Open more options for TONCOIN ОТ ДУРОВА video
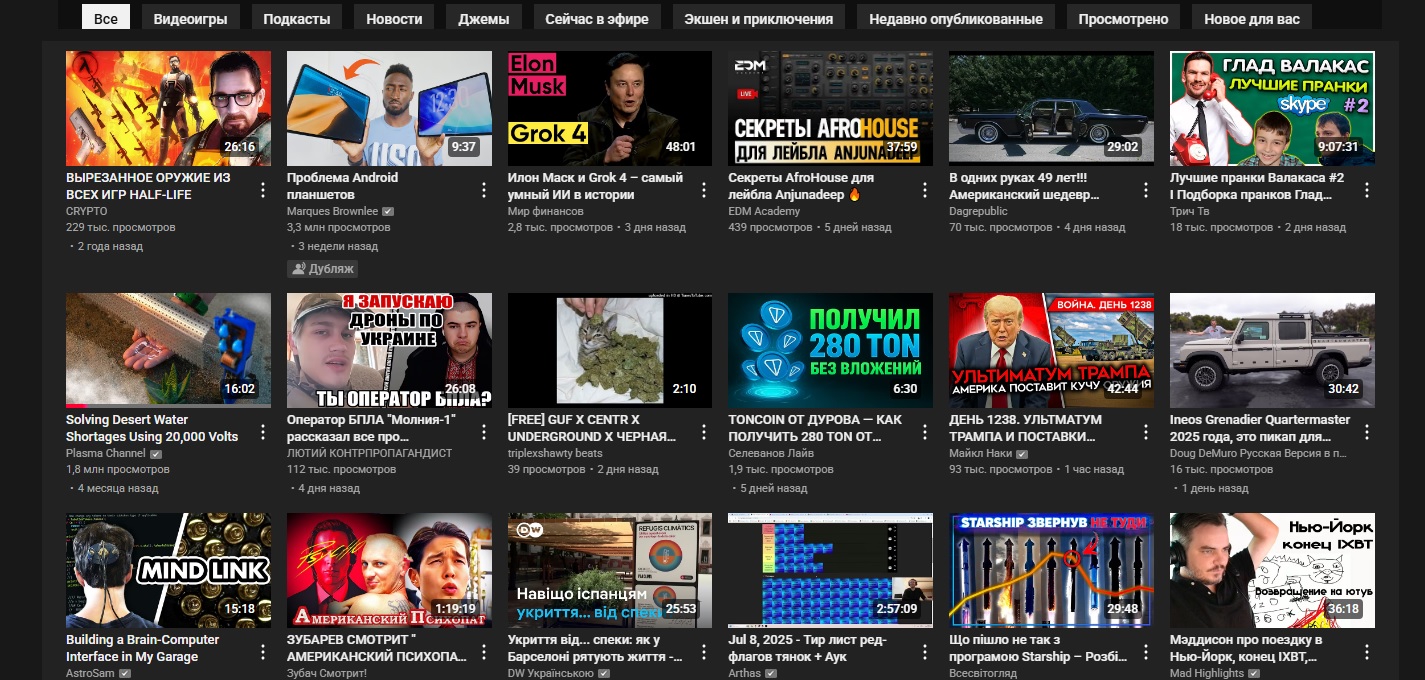This screenshot has height=680, width=1425. coord(925,431)
